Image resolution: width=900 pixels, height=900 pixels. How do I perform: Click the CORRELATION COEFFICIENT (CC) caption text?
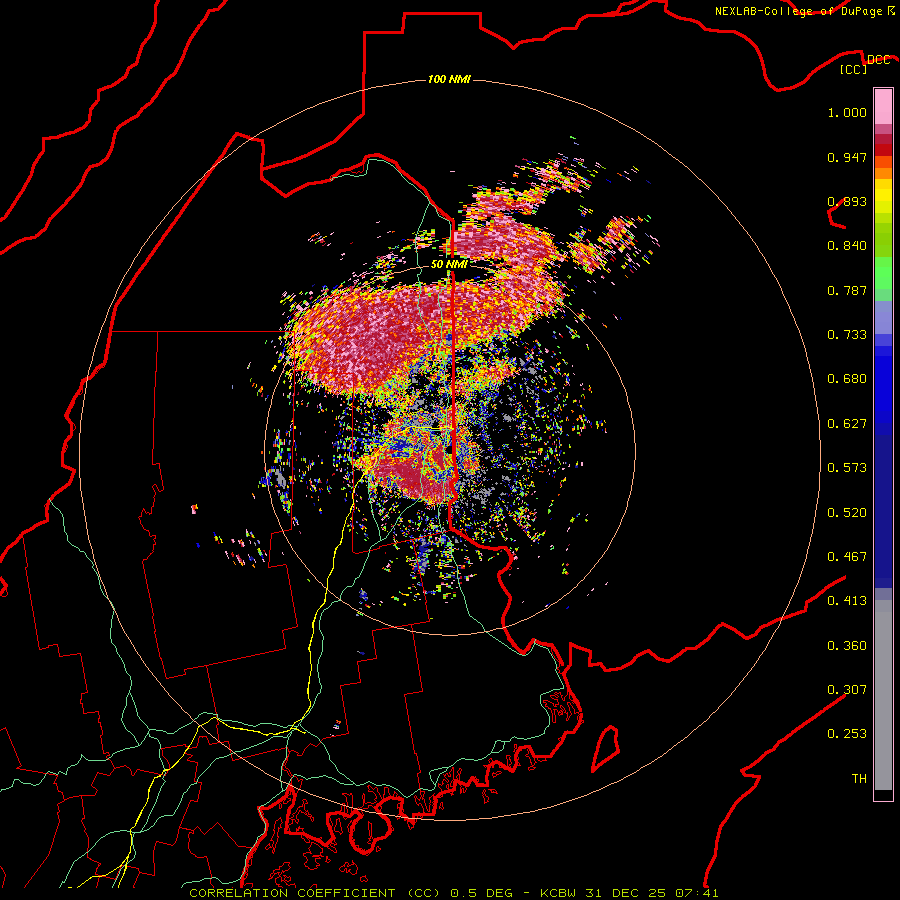(x=315, y=893)
